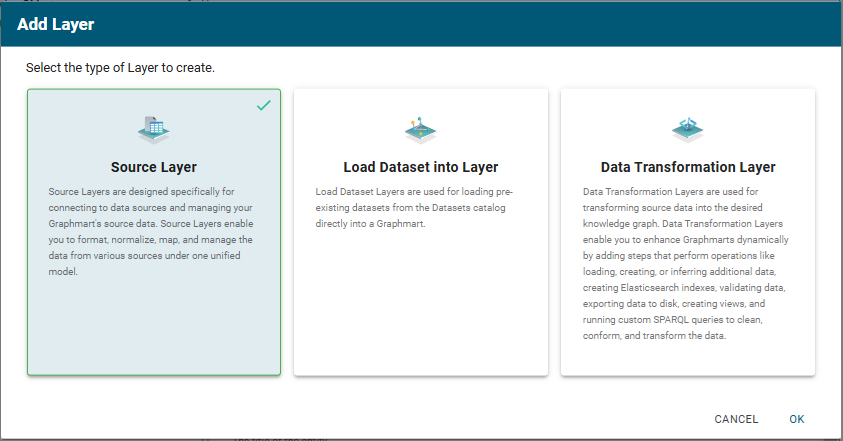Click the green checkmark on Source Layer card

point(264,105)
